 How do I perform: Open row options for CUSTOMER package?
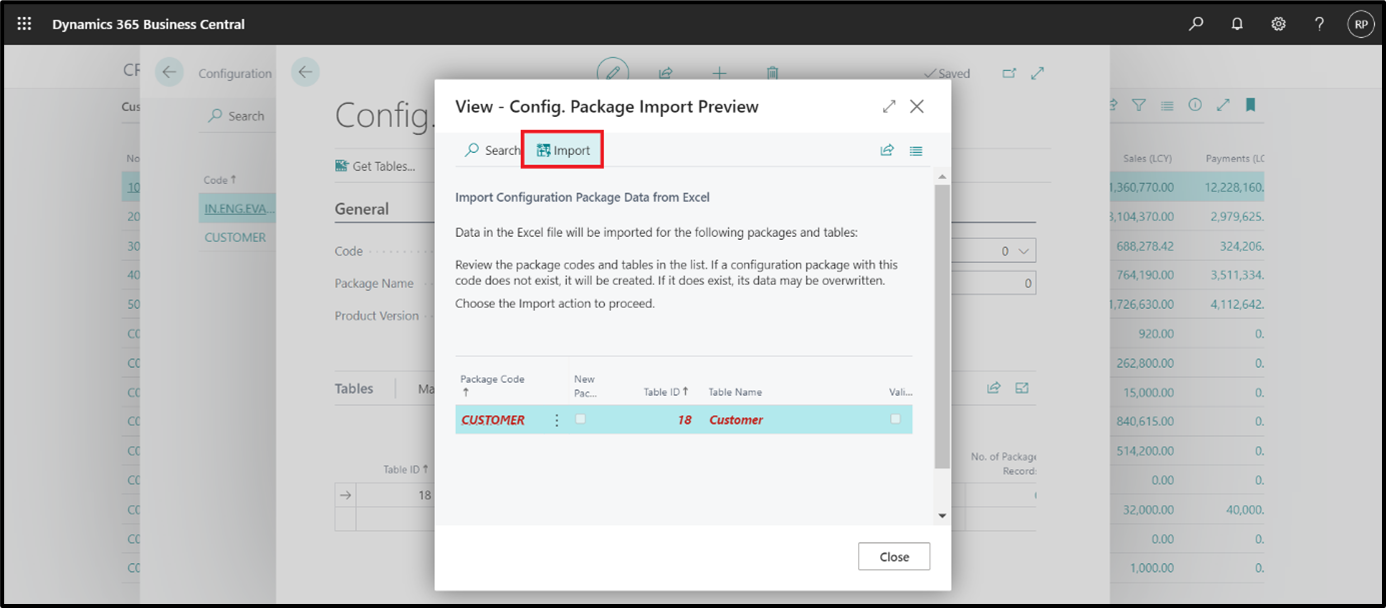pyautogui.click(x=557, y=420)
